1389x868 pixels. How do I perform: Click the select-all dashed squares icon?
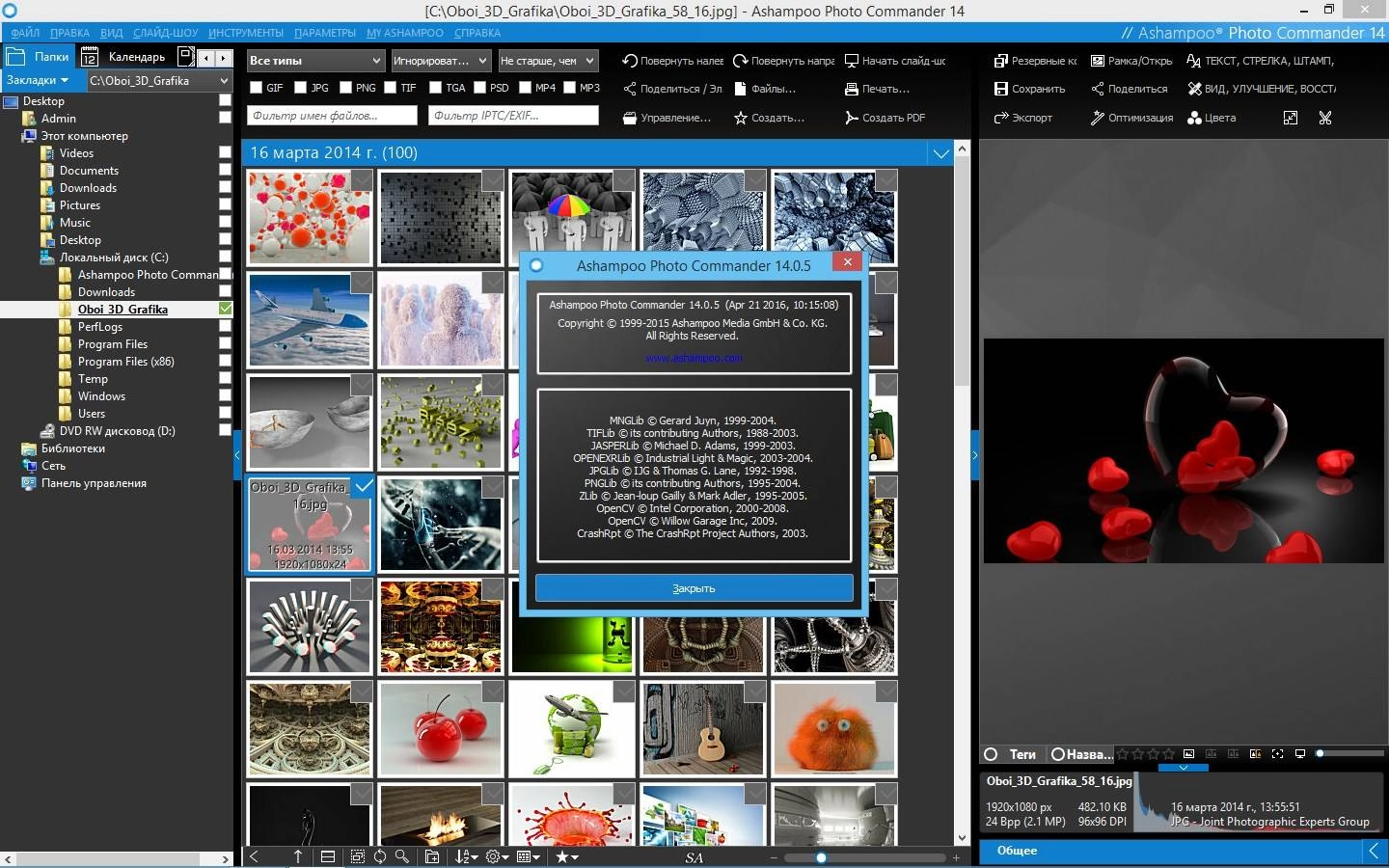358,856
